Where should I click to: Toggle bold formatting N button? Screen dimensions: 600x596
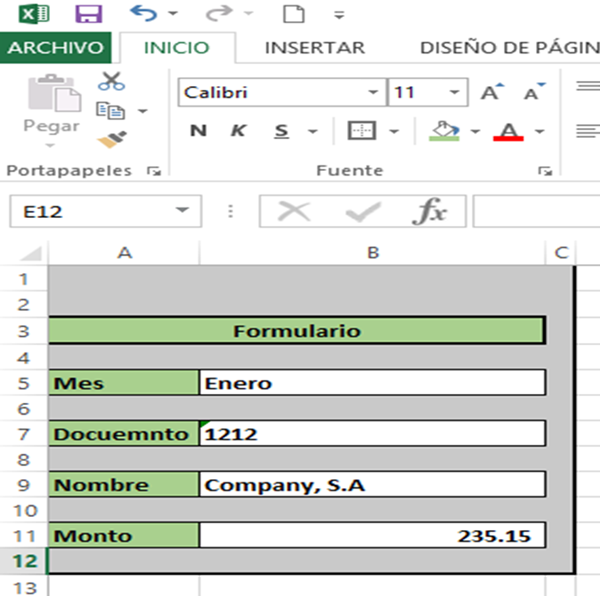(198, 131)
